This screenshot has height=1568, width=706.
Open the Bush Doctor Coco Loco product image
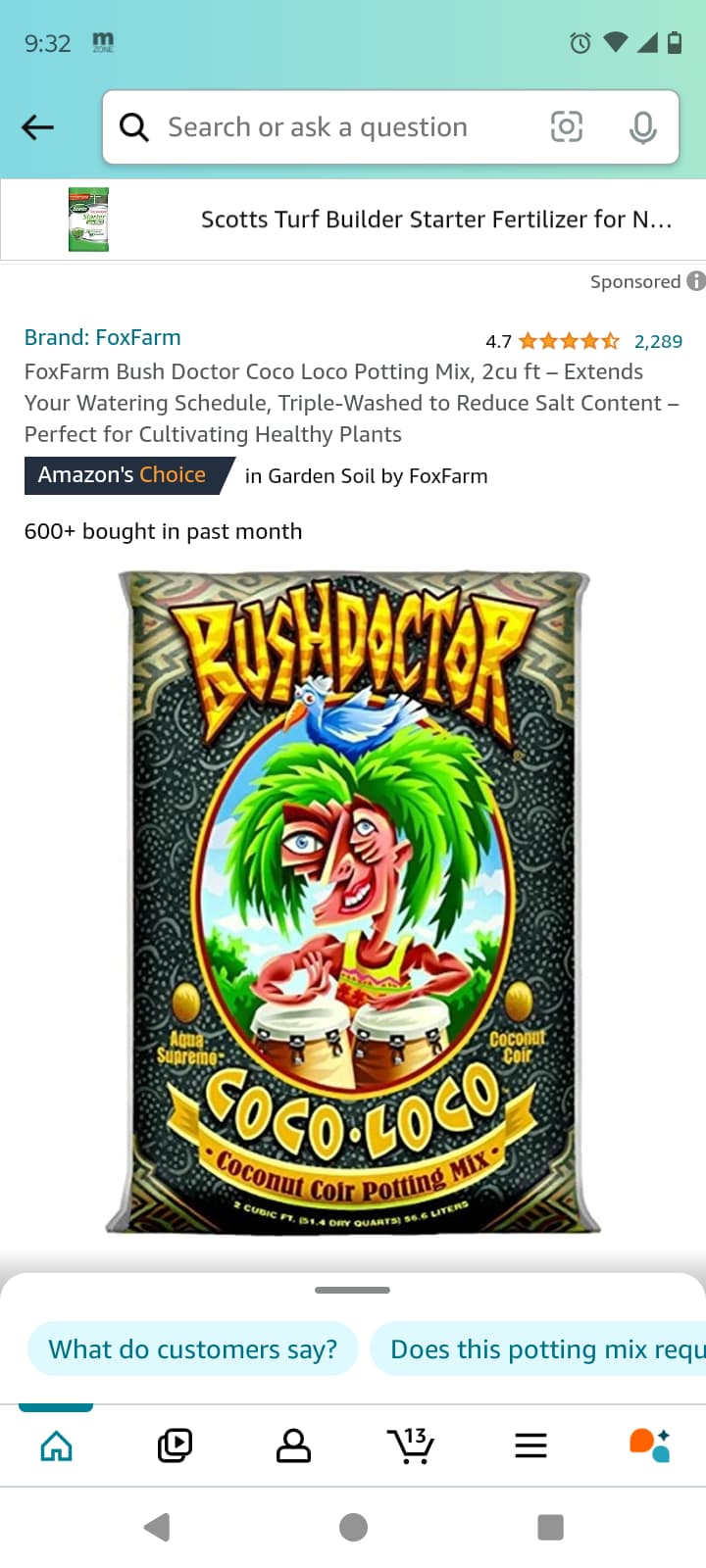click(353, 902)
